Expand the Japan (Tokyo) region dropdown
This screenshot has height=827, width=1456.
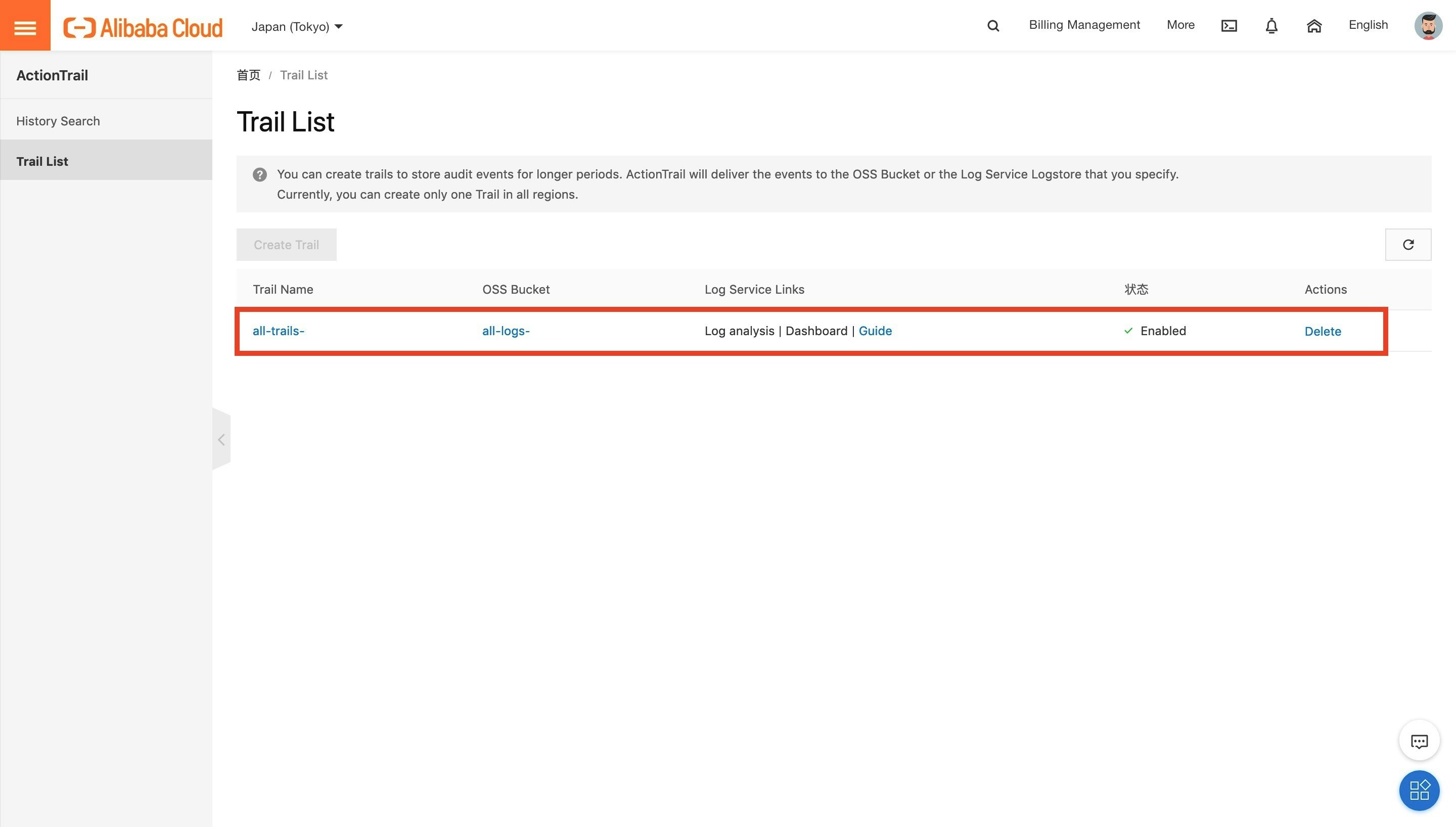297,27
